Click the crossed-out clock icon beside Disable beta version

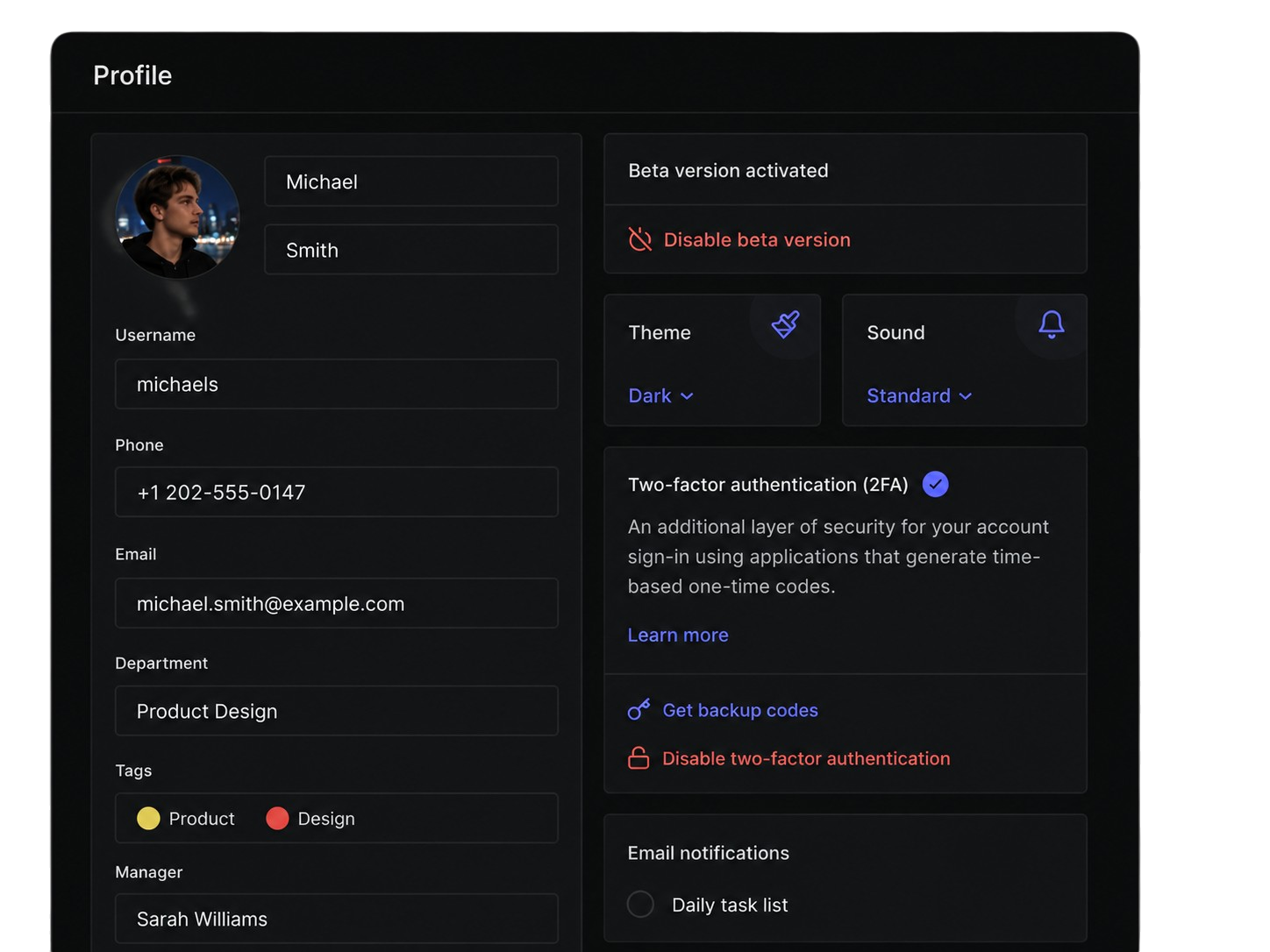[x=640, y=239]
